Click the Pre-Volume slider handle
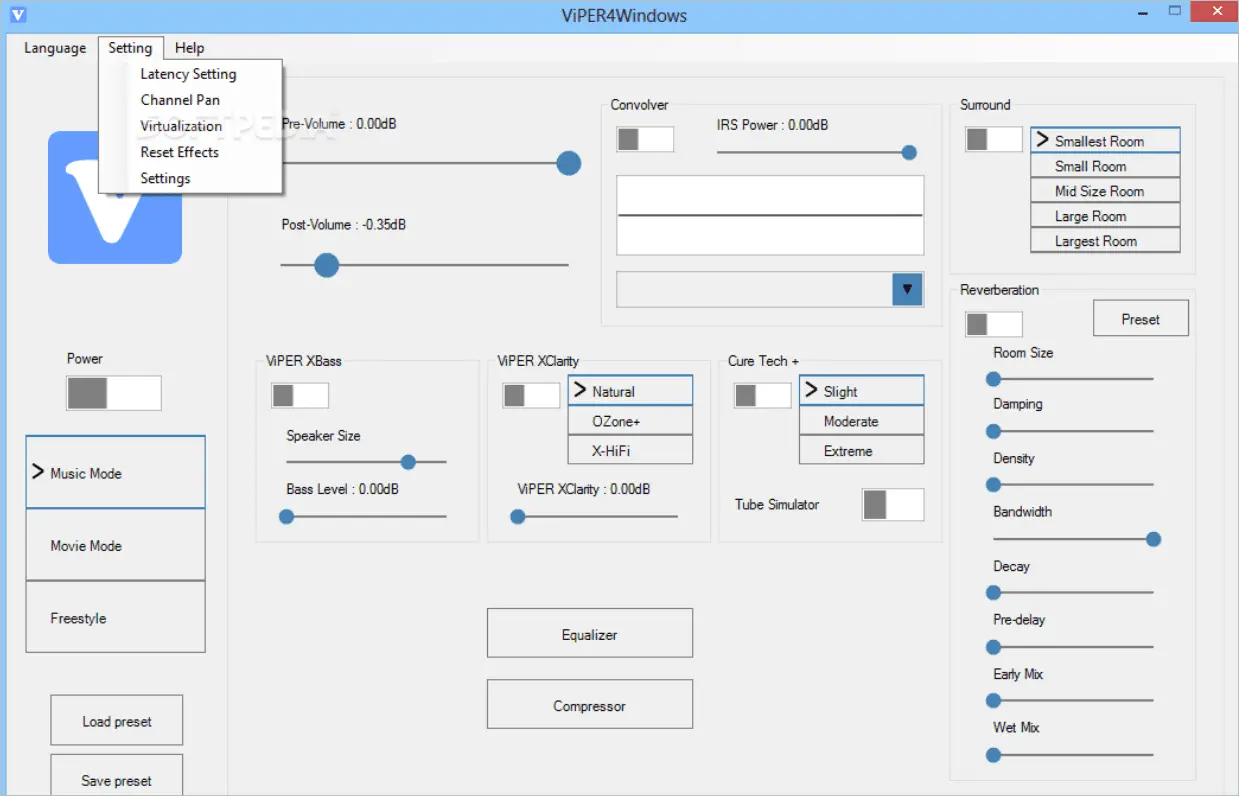The height and width of the screenshot is (796, 1239). coord(569,163)
